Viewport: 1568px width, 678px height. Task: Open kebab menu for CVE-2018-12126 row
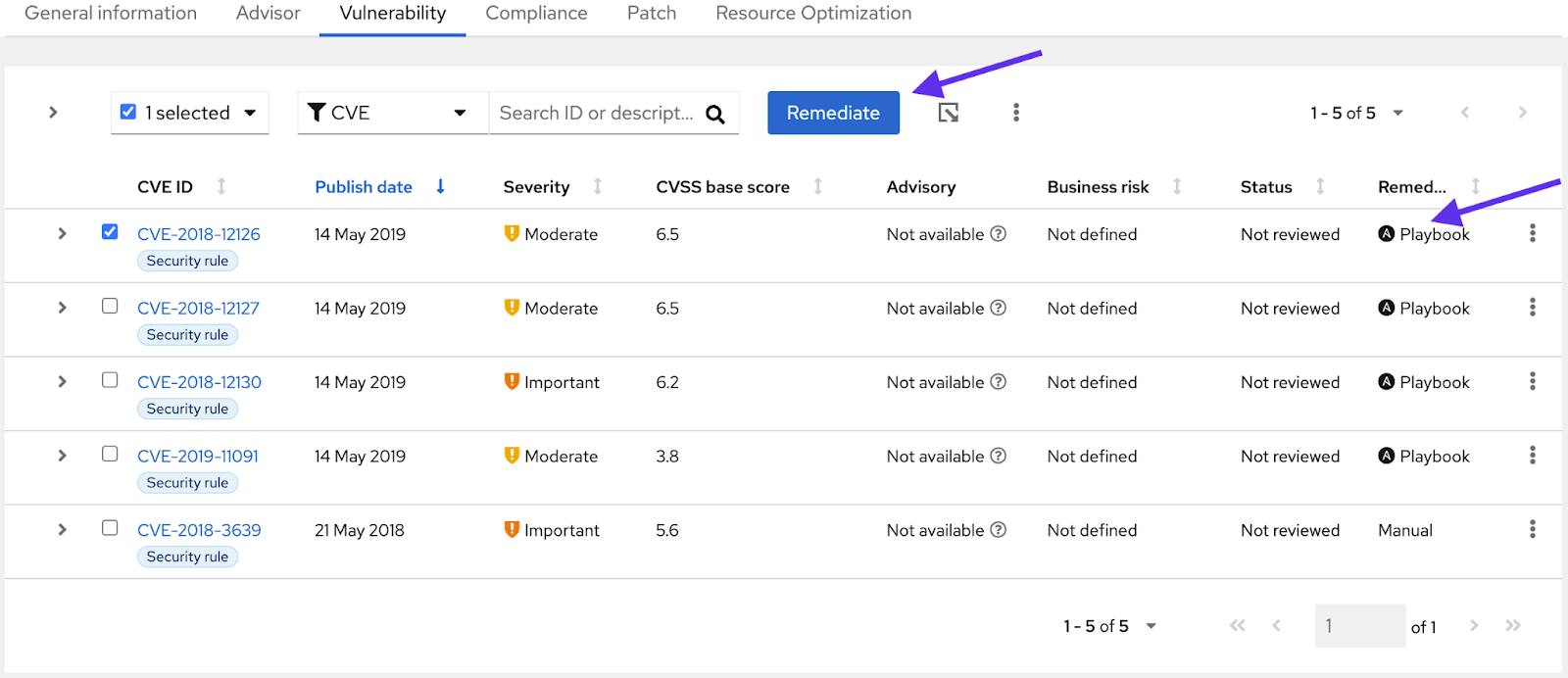[x=1532, y=233]
